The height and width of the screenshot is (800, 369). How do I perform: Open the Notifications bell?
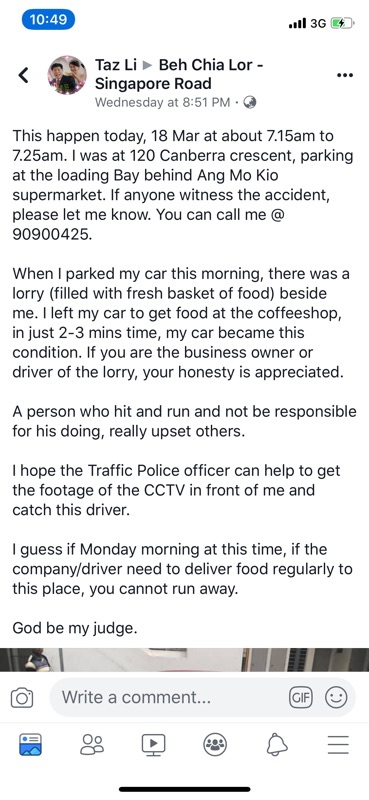(277, 744)
